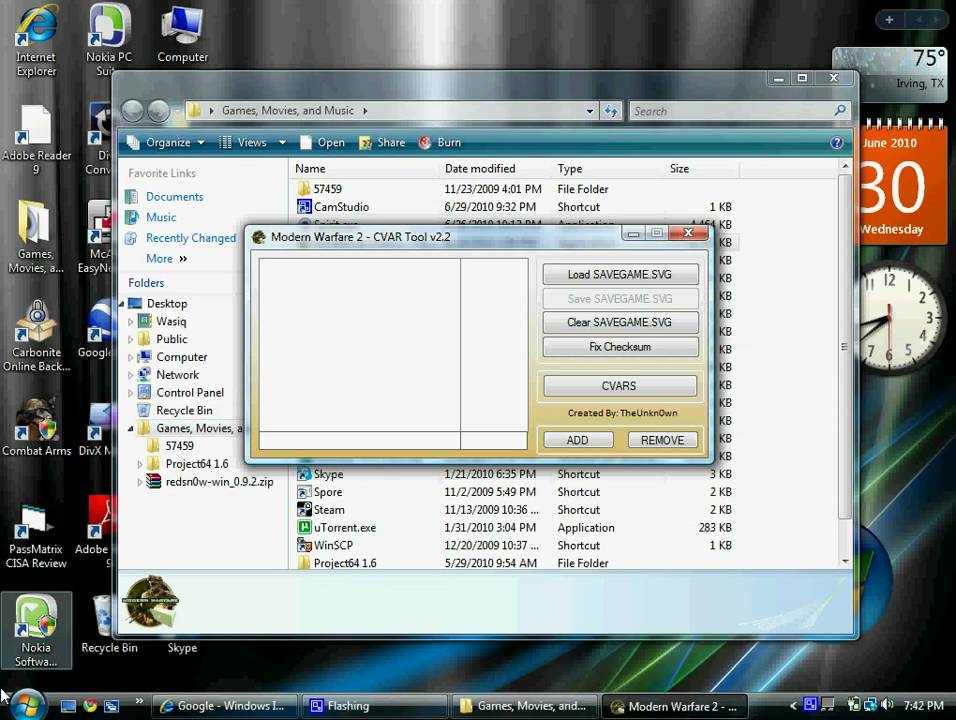The height and width of the screenshot is (720, 956).
Task: Open Nokia Software Updater desktop icon
Action: [x=36, y=630]
